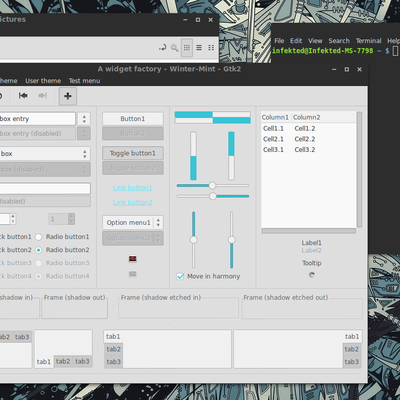400x400 pixels.
Task: Open the disabled combo box entry dropdown
Action: [x=84, y=134]
